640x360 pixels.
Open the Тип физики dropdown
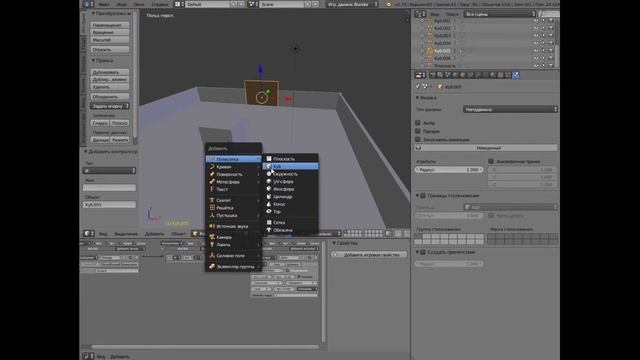point(510,109)
